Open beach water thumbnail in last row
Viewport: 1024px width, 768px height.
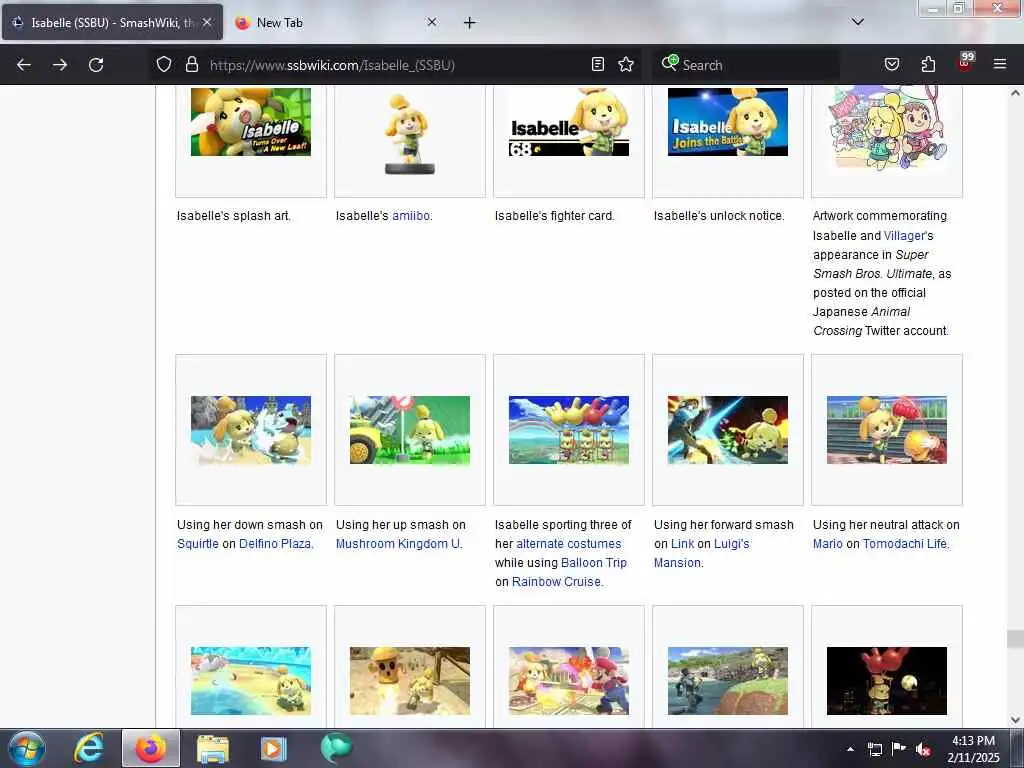[251, 680]
